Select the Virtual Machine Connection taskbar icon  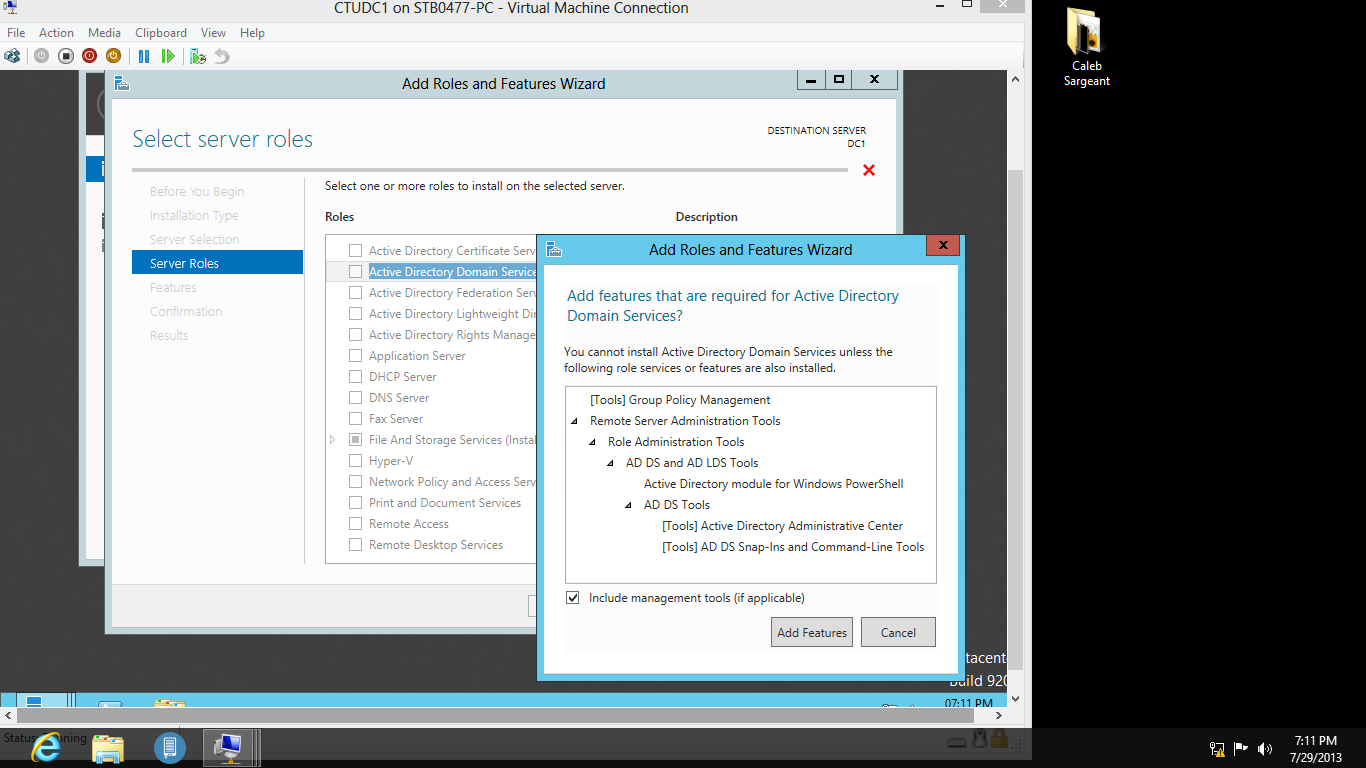tap(230, 747)
